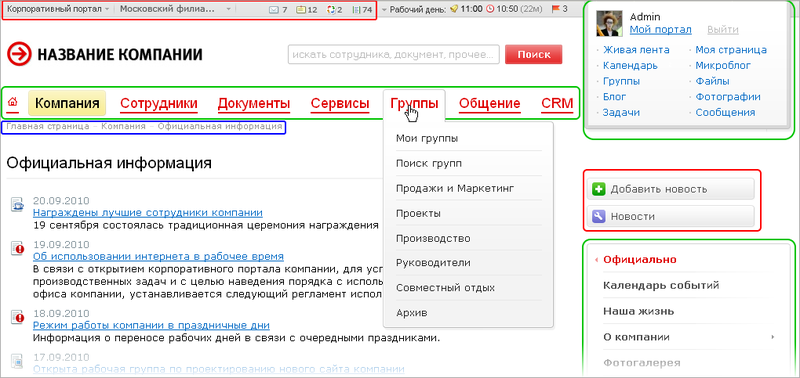800x378 pixels.
Task: Click the alert icon dated 19.09.2010
Action: click(17, 248)
